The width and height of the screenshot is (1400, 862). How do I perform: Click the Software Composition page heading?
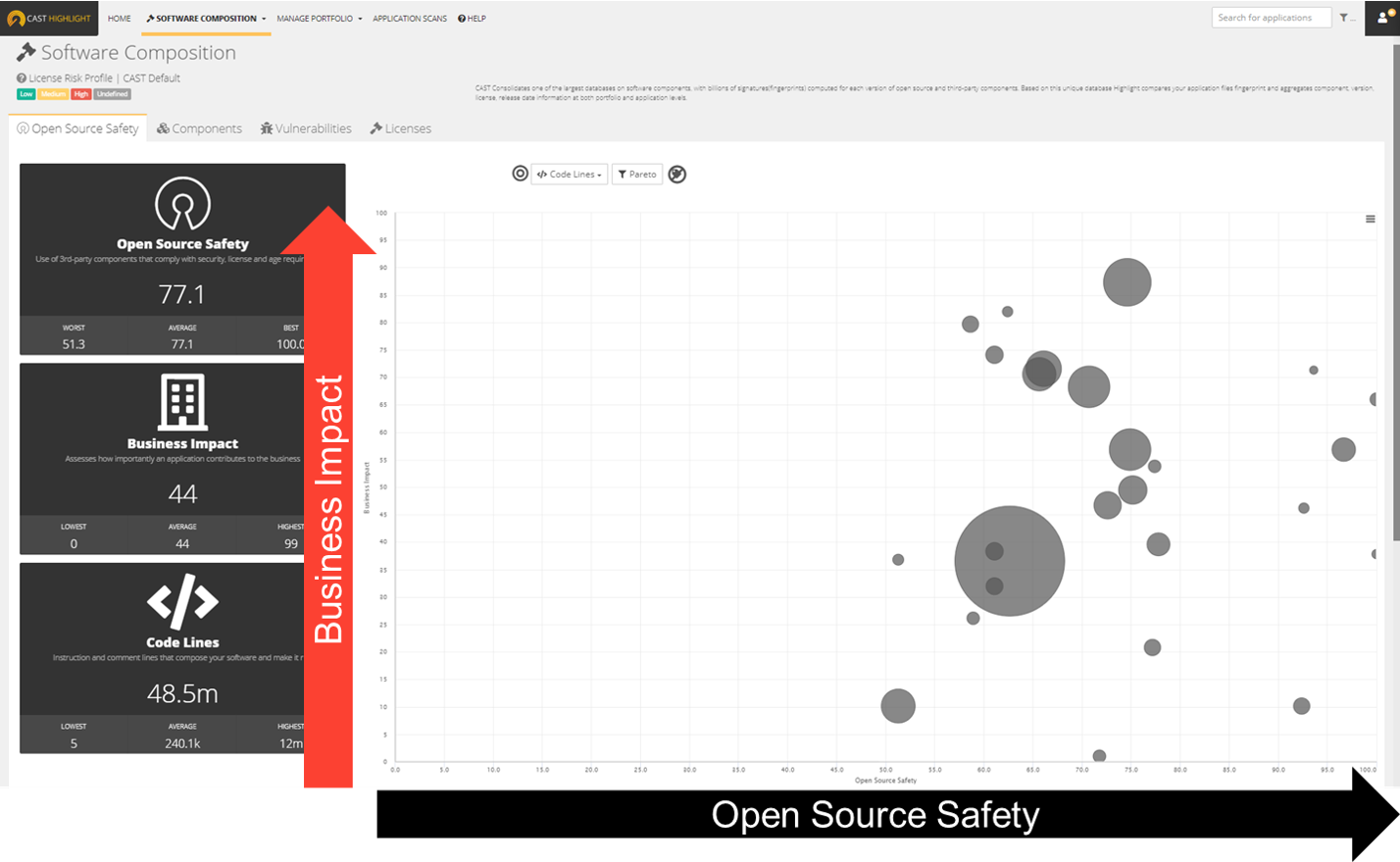pos(138,53)
